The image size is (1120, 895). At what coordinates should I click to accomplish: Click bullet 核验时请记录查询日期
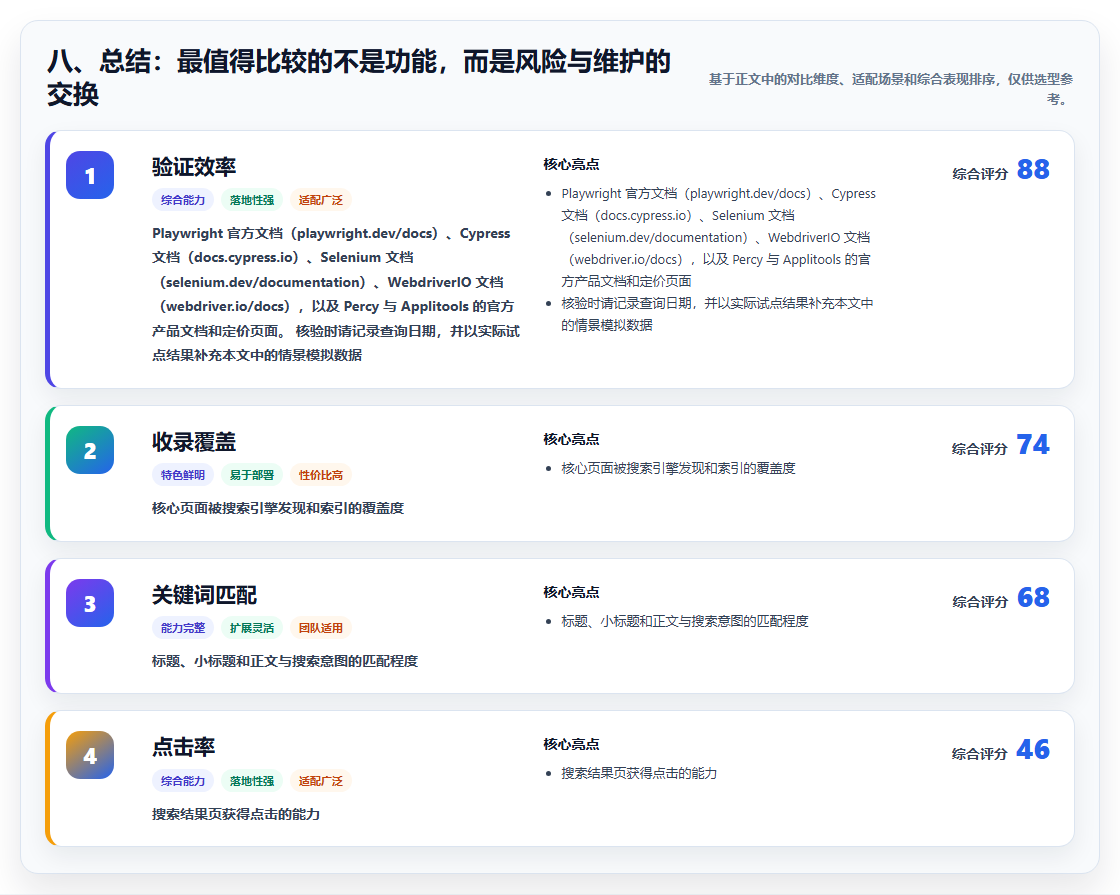click(717, 314)
